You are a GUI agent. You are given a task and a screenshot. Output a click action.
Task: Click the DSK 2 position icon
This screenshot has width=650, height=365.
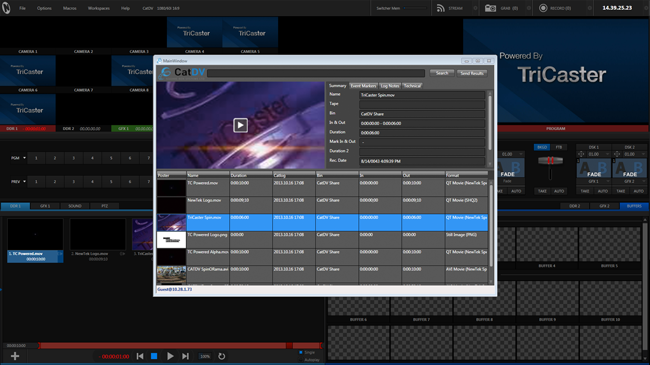tap(617, 154)
